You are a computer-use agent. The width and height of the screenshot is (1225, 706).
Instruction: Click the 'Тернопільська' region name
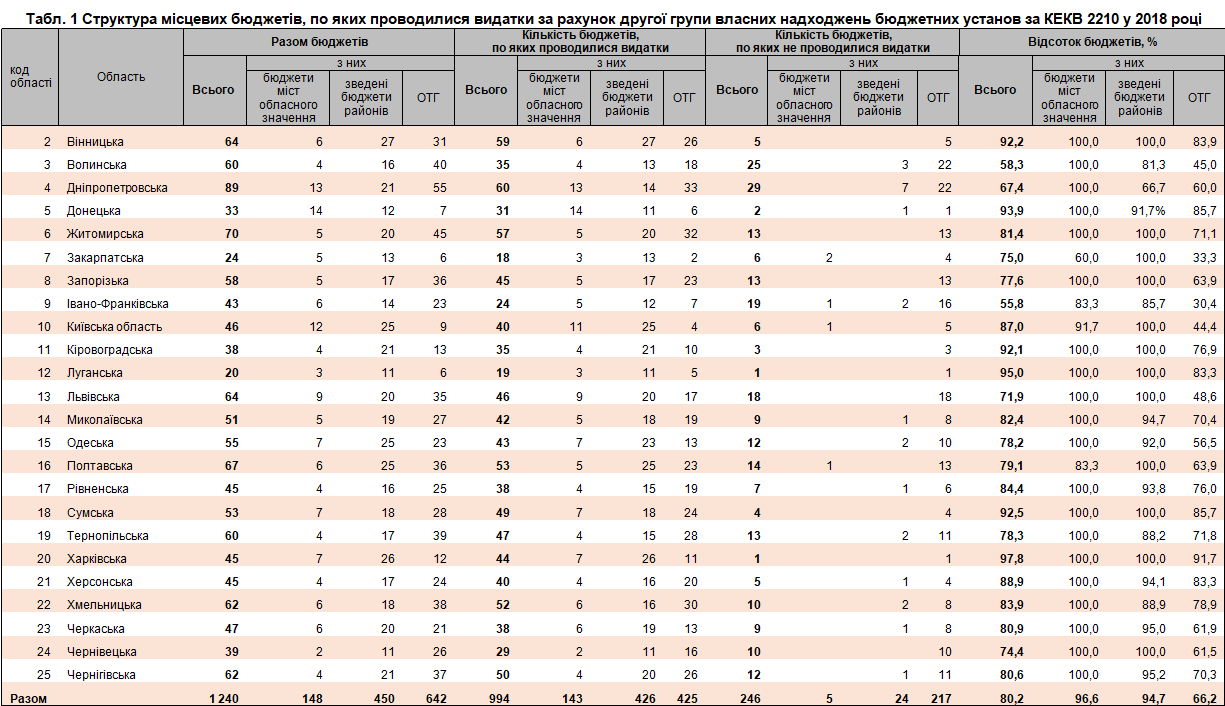[x=107, y=536]
